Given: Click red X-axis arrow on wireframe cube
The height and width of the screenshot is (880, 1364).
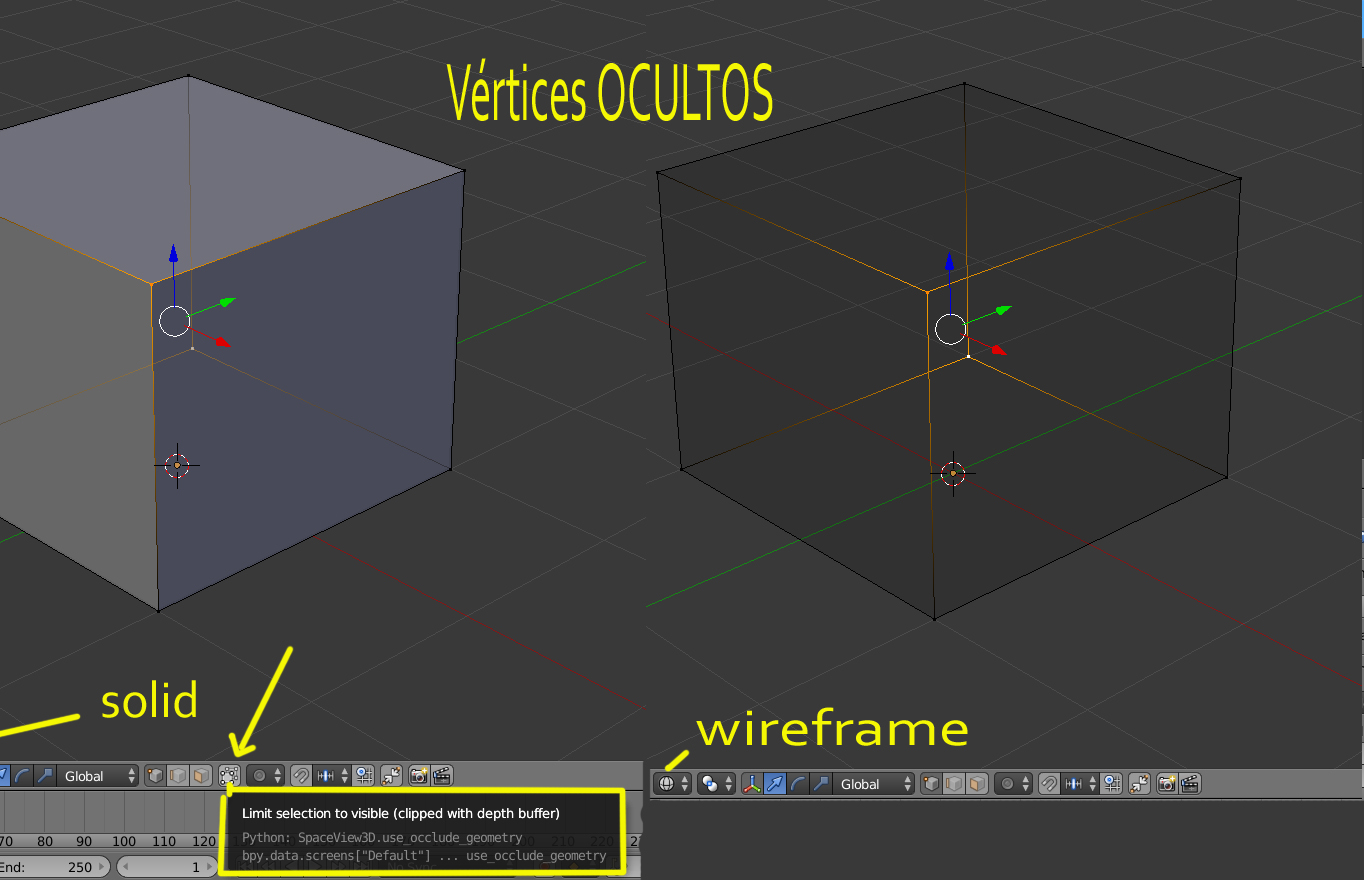Looking at the screenshot, I should click(x=998, y=350).
